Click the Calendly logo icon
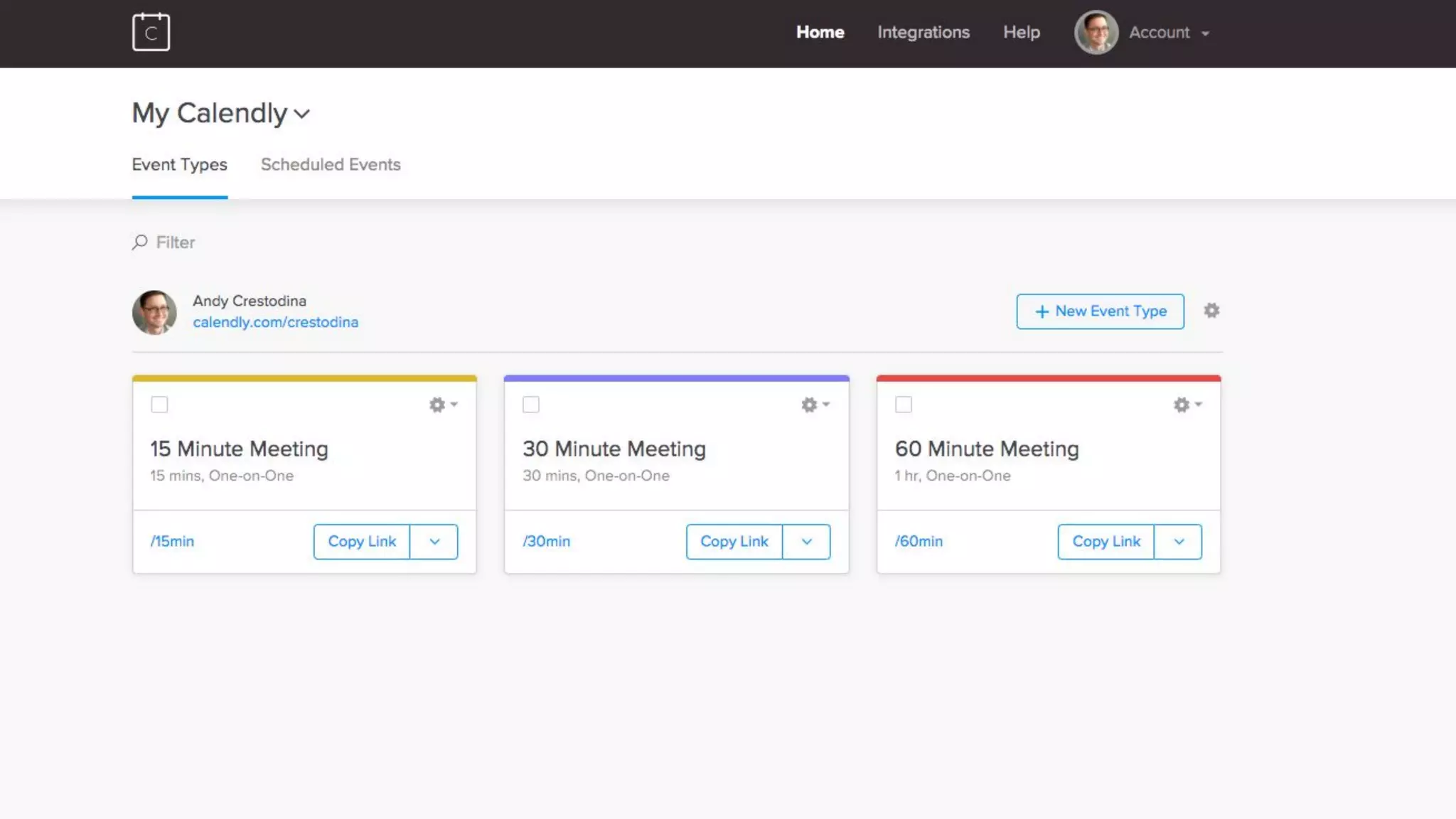Image resolution: width=1456 pixels, height=819 pixels. click(x=151, y=32)
